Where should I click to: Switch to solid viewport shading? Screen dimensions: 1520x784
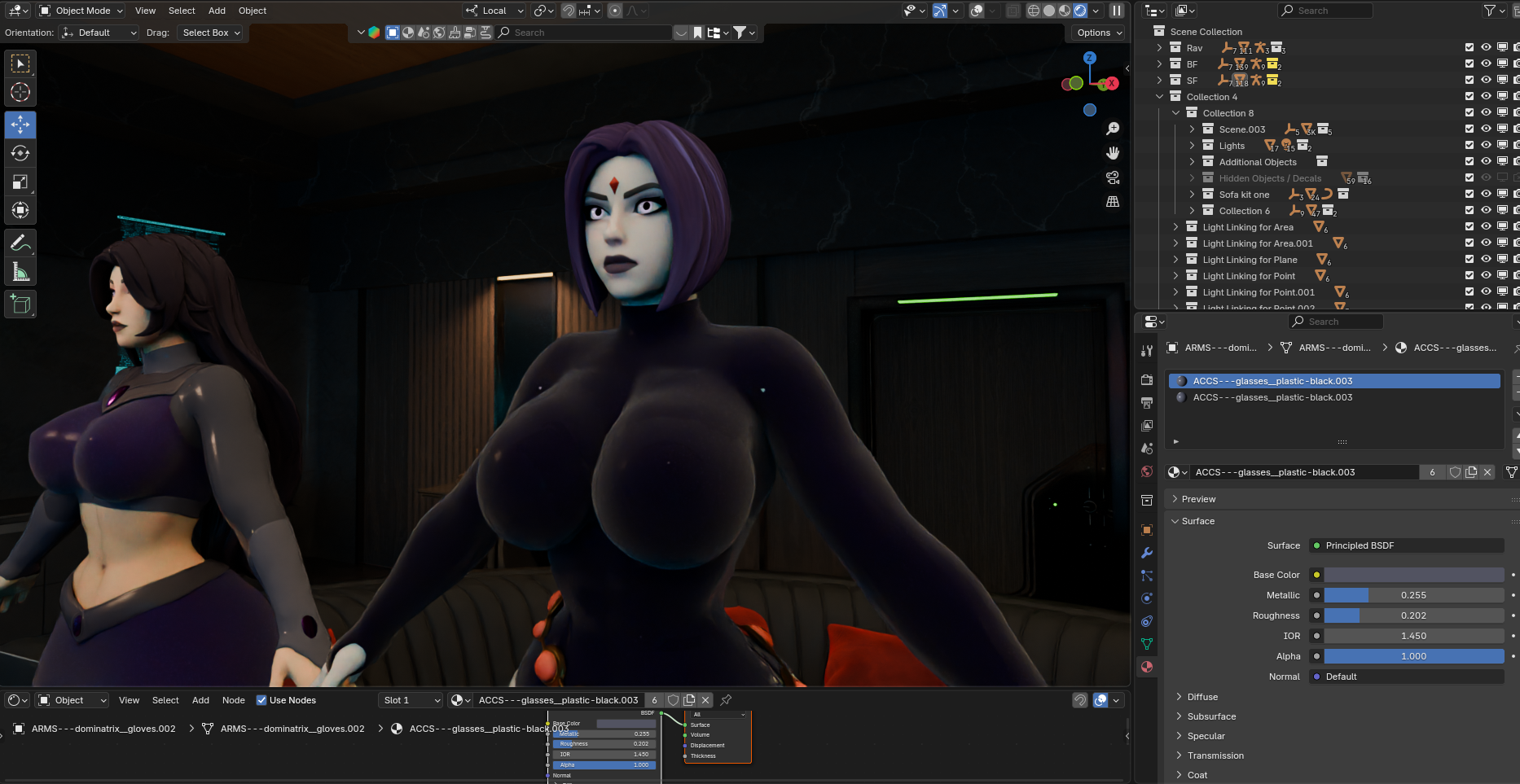1049,11
